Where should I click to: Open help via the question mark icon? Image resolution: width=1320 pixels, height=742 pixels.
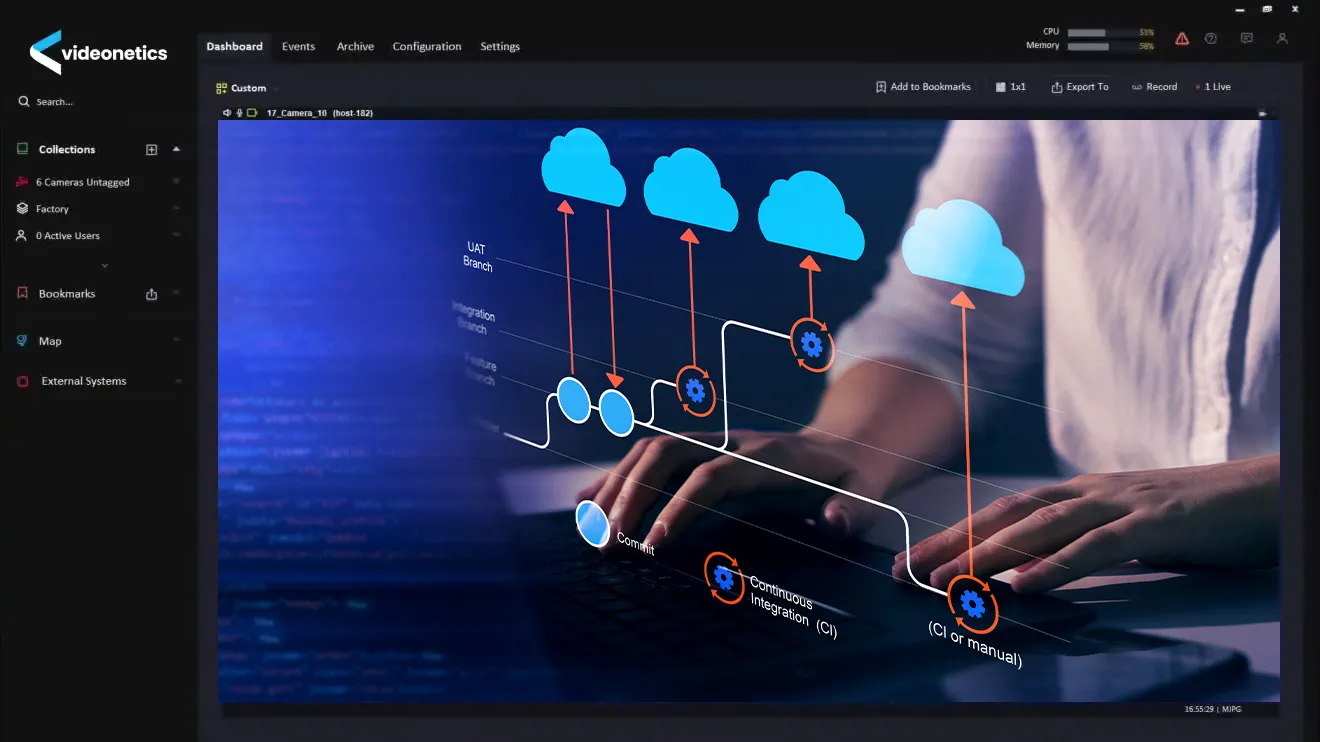tap(1211, 39)
